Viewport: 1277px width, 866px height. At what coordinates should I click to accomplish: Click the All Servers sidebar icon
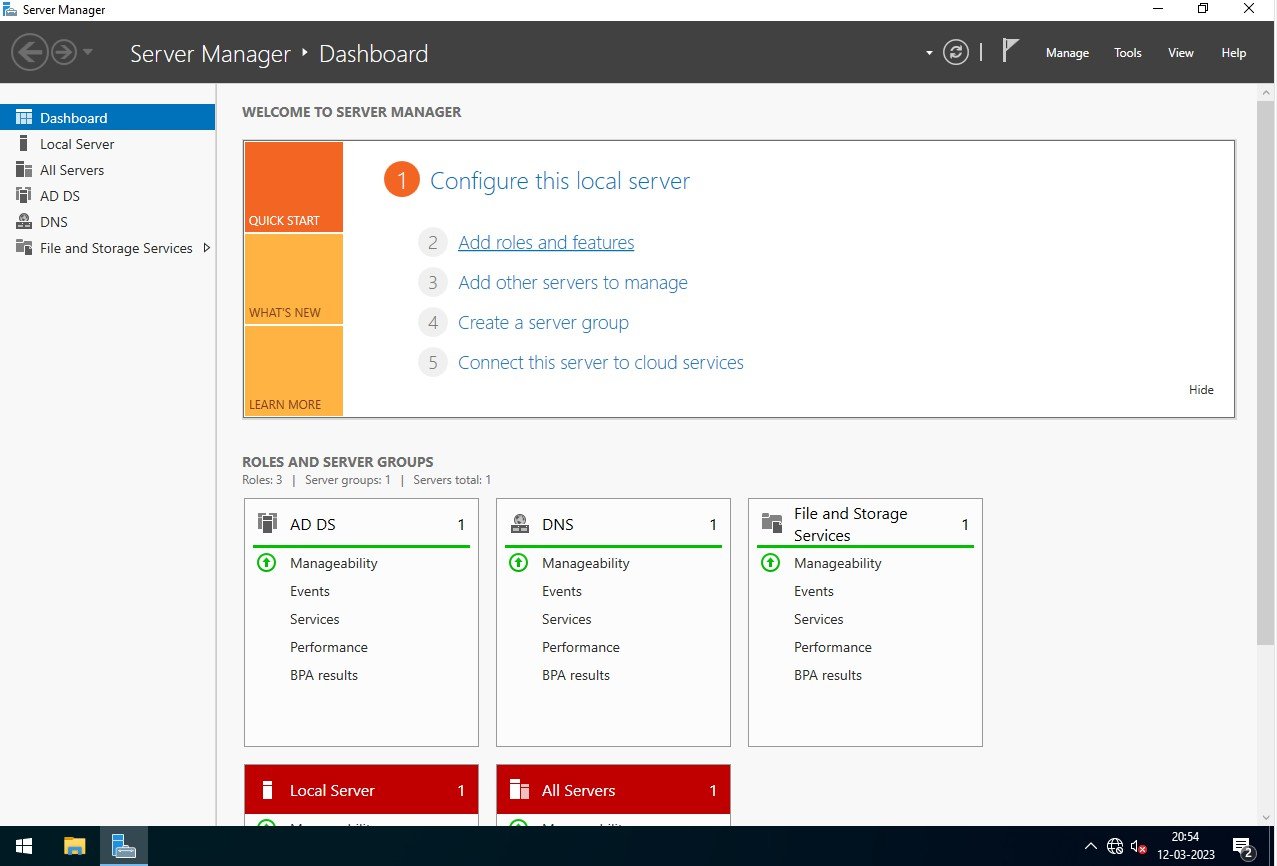[24, 169]
